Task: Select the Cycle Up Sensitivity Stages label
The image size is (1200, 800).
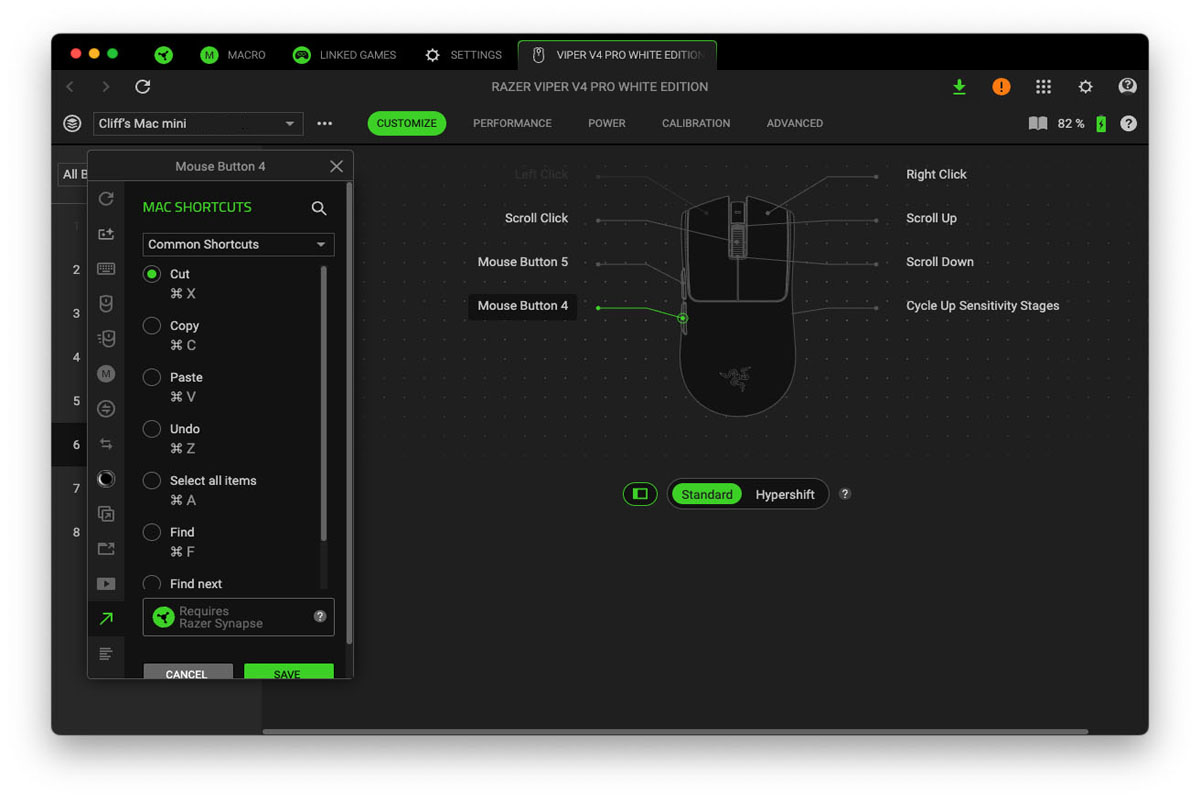Action: coord(982,306)
